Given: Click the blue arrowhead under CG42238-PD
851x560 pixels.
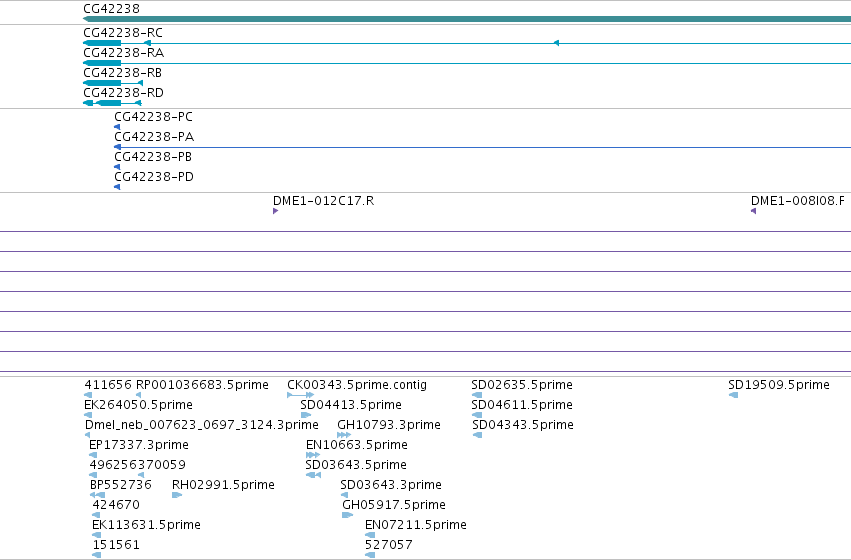Looking at the screenshot, I should (x=117, y=187).
